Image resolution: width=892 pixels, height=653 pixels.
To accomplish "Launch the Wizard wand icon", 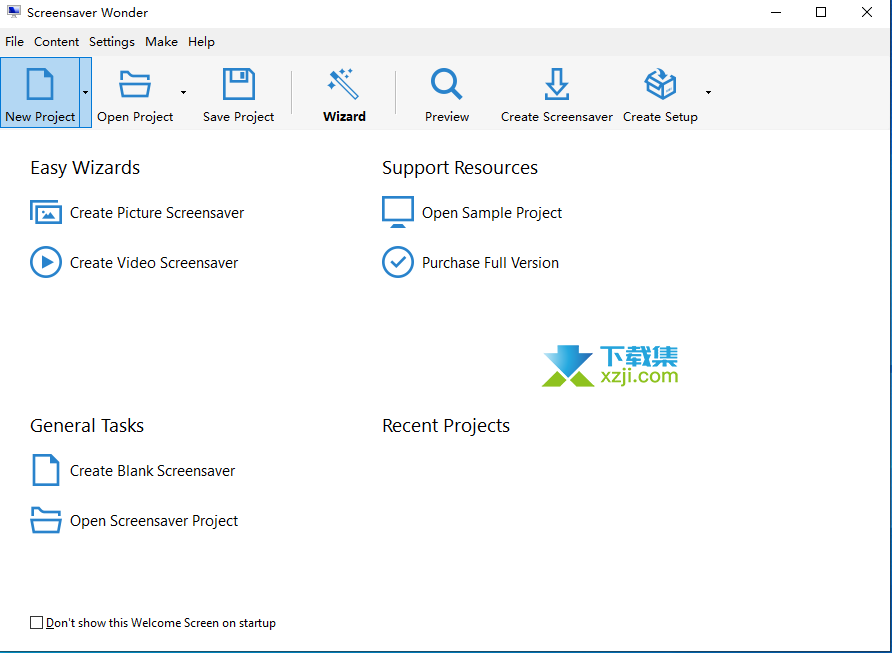I will click(344, 84).
